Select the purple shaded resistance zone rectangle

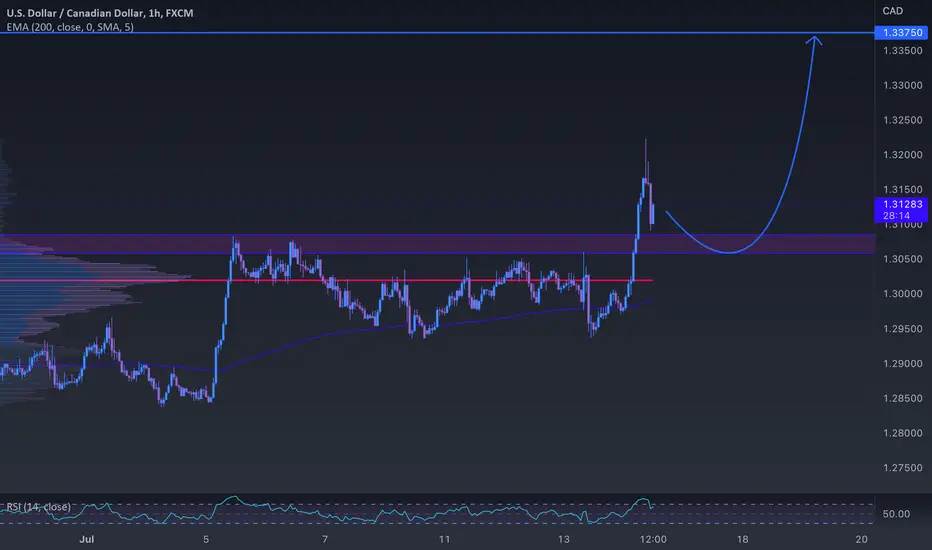tap(437, 244)
